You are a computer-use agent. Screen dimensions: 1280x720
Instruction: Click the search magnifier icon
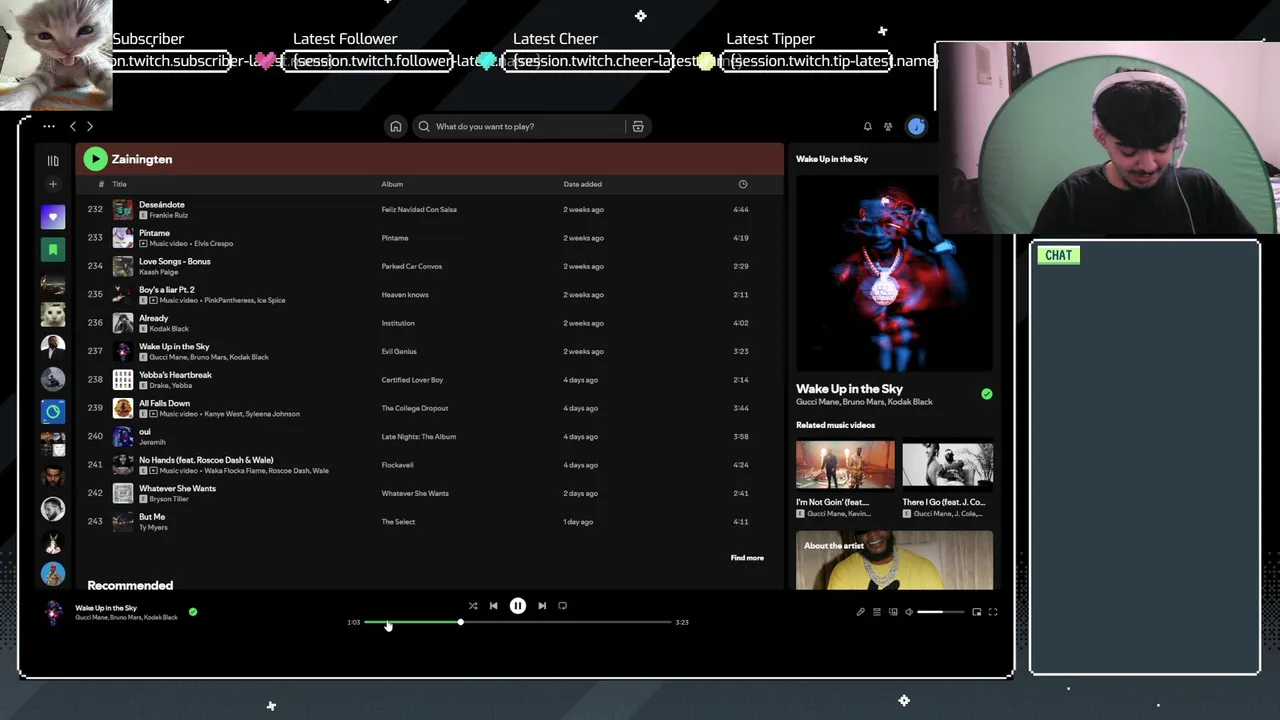[x=424, y=126]
